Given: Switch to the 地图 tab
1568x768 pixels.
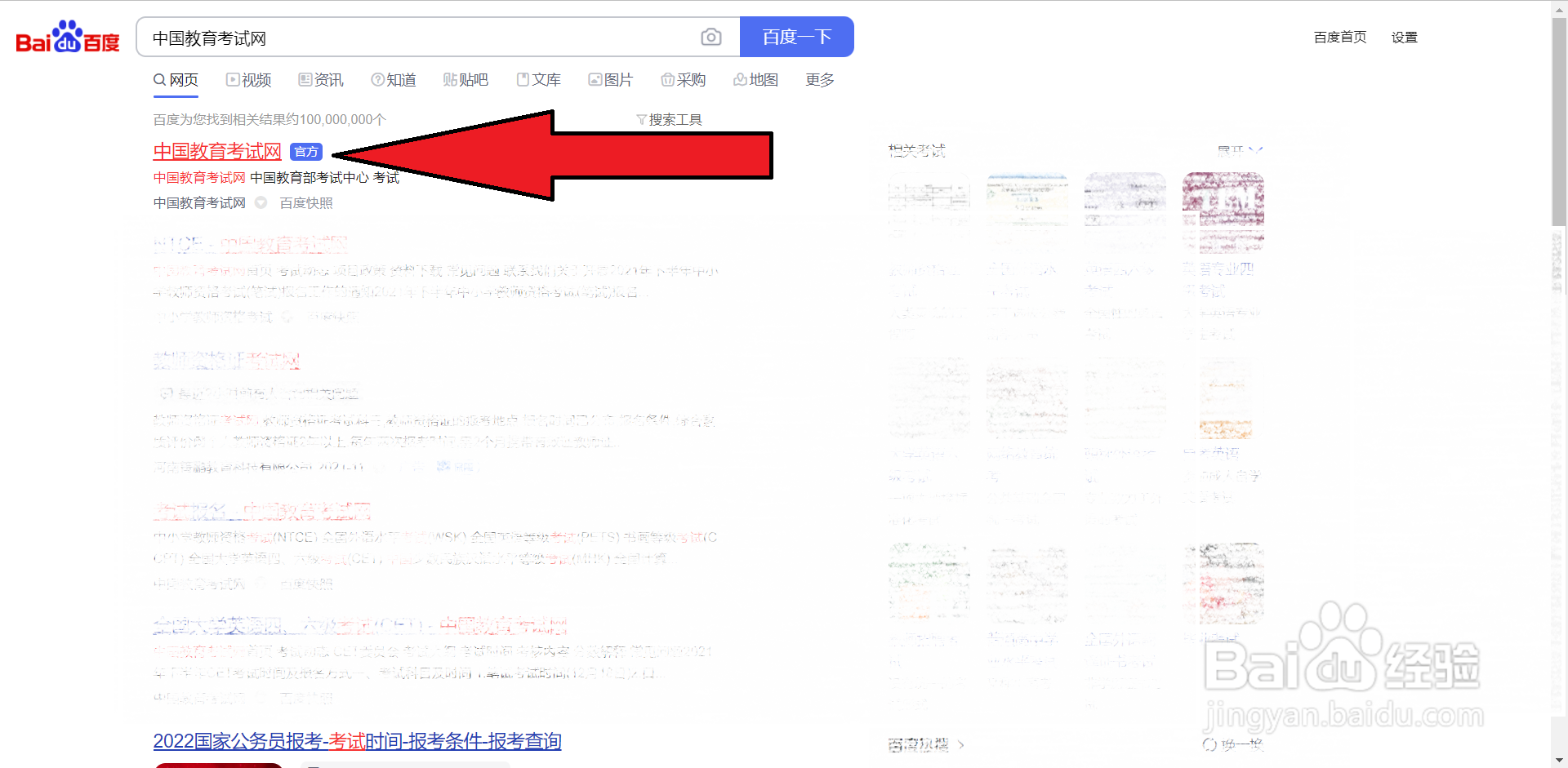Looking at the screenshot, I should coord(755,80).
